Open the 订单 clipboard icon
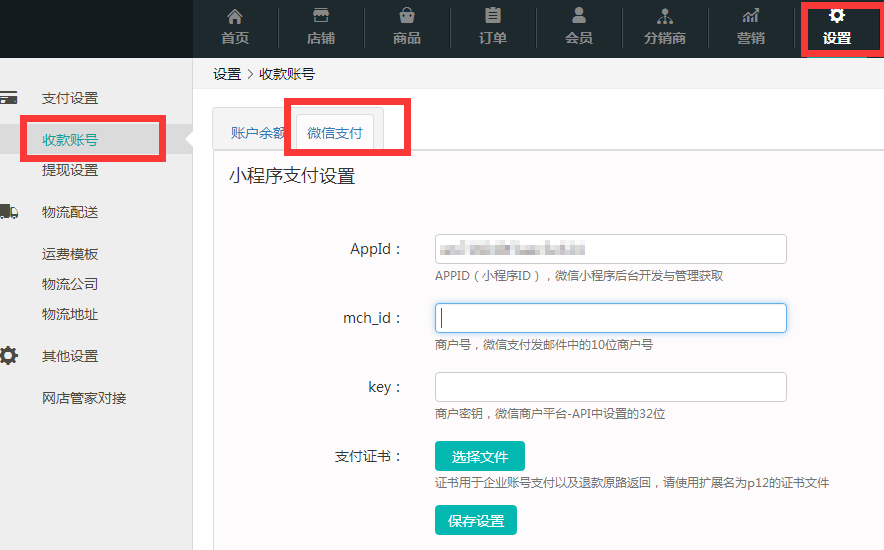884x550 pixels. (x=493, y=17)
